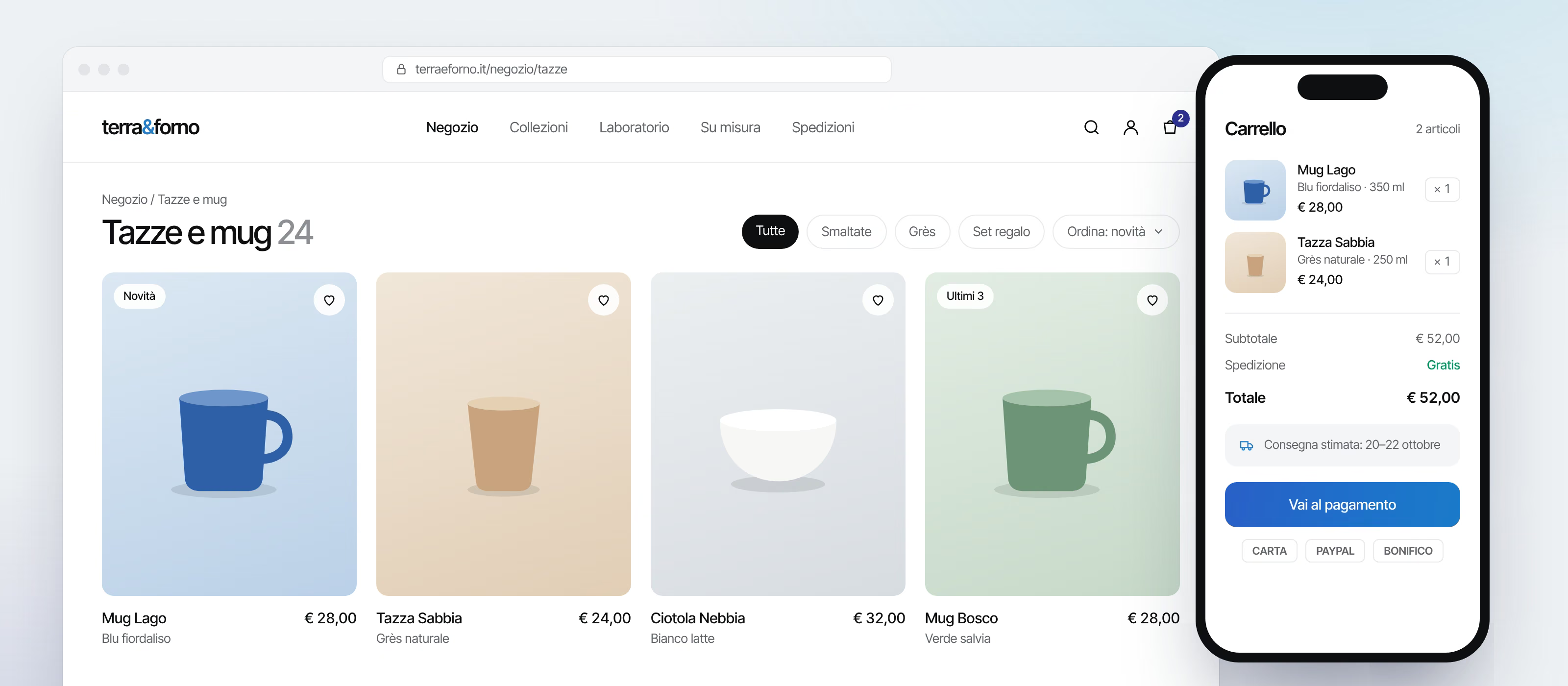Choose the PAYPAL payment option
This screenshot has width=1568, height=686.
point(1335,551)
